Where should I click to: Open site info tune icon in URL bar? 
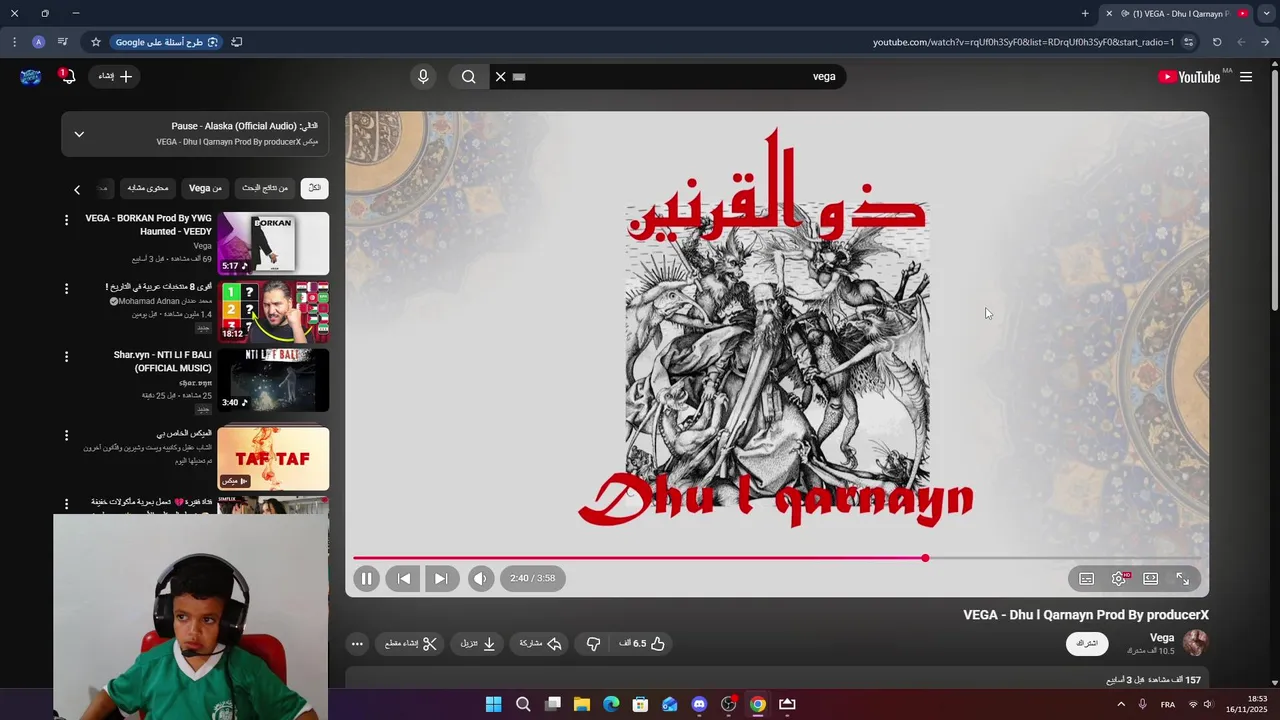pyautogui.click(x=1188, y=42)
